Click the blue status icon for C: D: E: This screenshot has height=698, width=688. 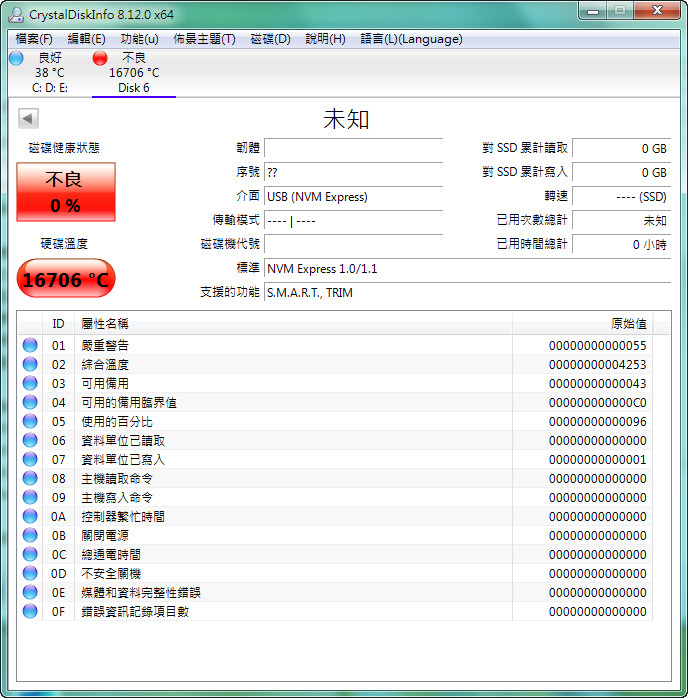[16, 58]
